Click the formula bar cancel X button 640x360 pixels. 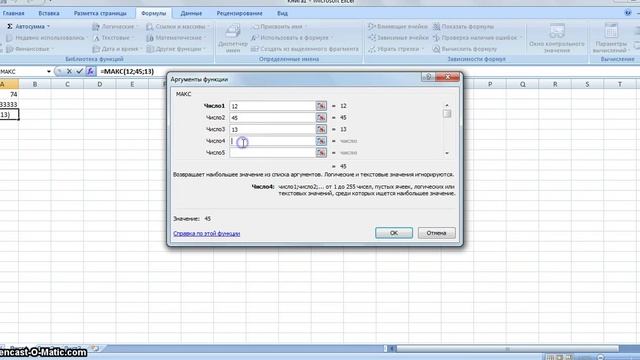point(69,71)
